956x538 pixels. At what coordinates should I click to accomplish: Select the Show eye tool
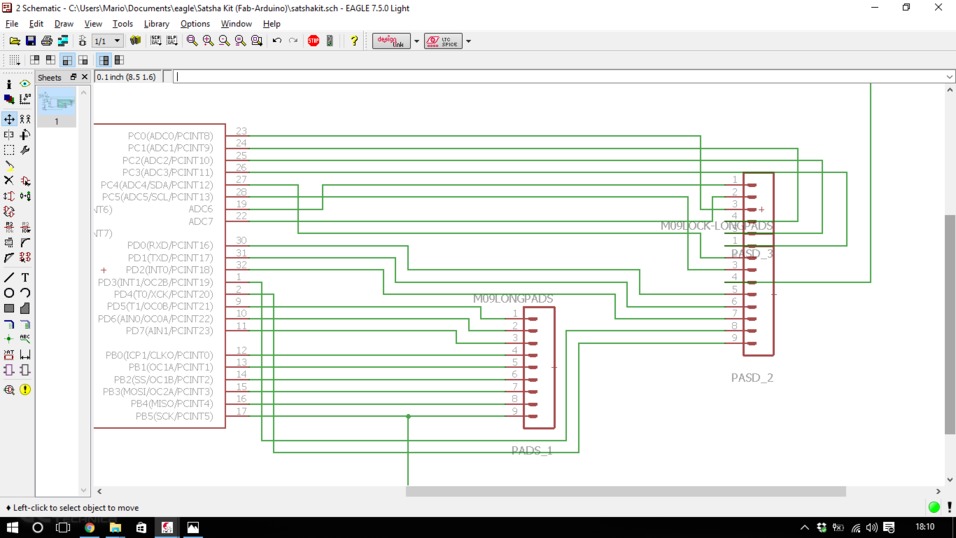click(25, 84)
